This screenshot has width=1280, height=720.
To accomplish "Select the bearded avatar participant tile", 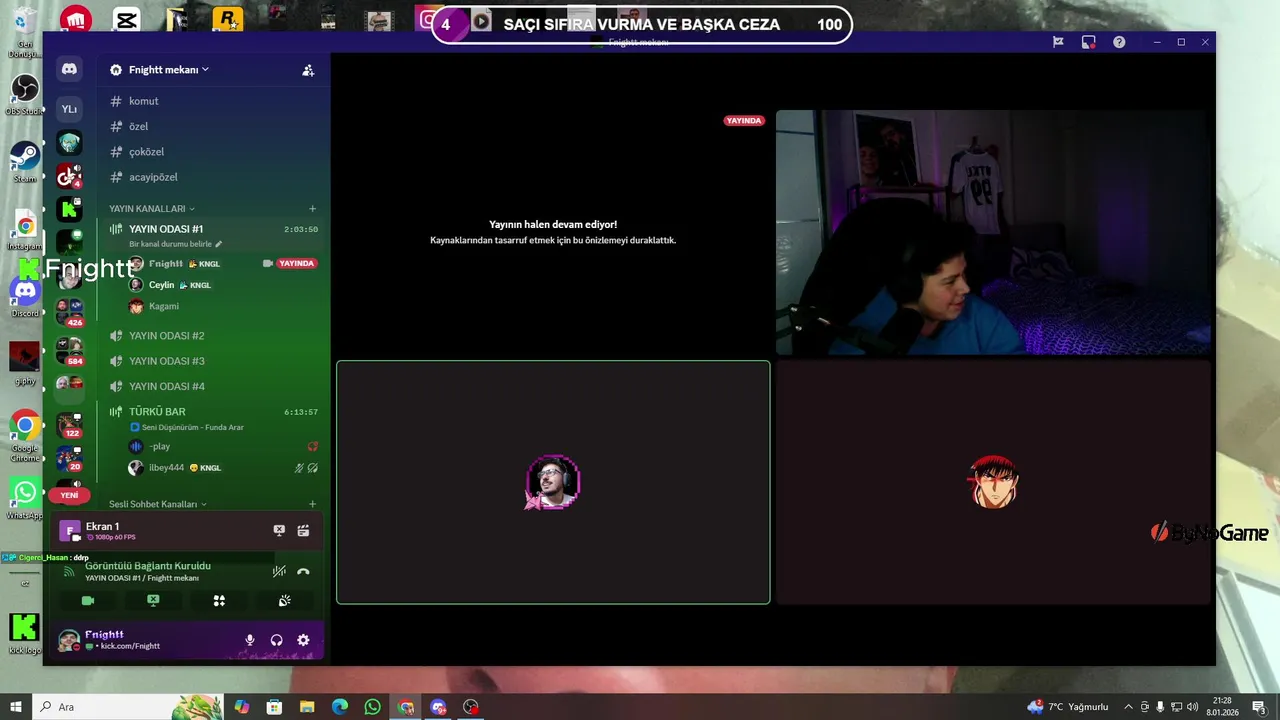I will (x=553, y=482).
